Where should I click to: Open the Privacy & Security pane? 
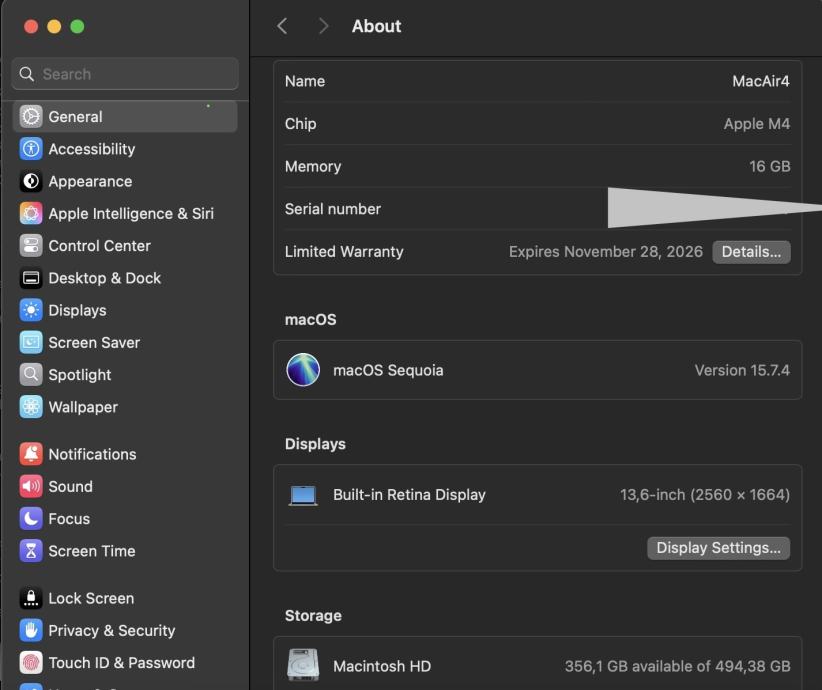[x=111, y=630]
